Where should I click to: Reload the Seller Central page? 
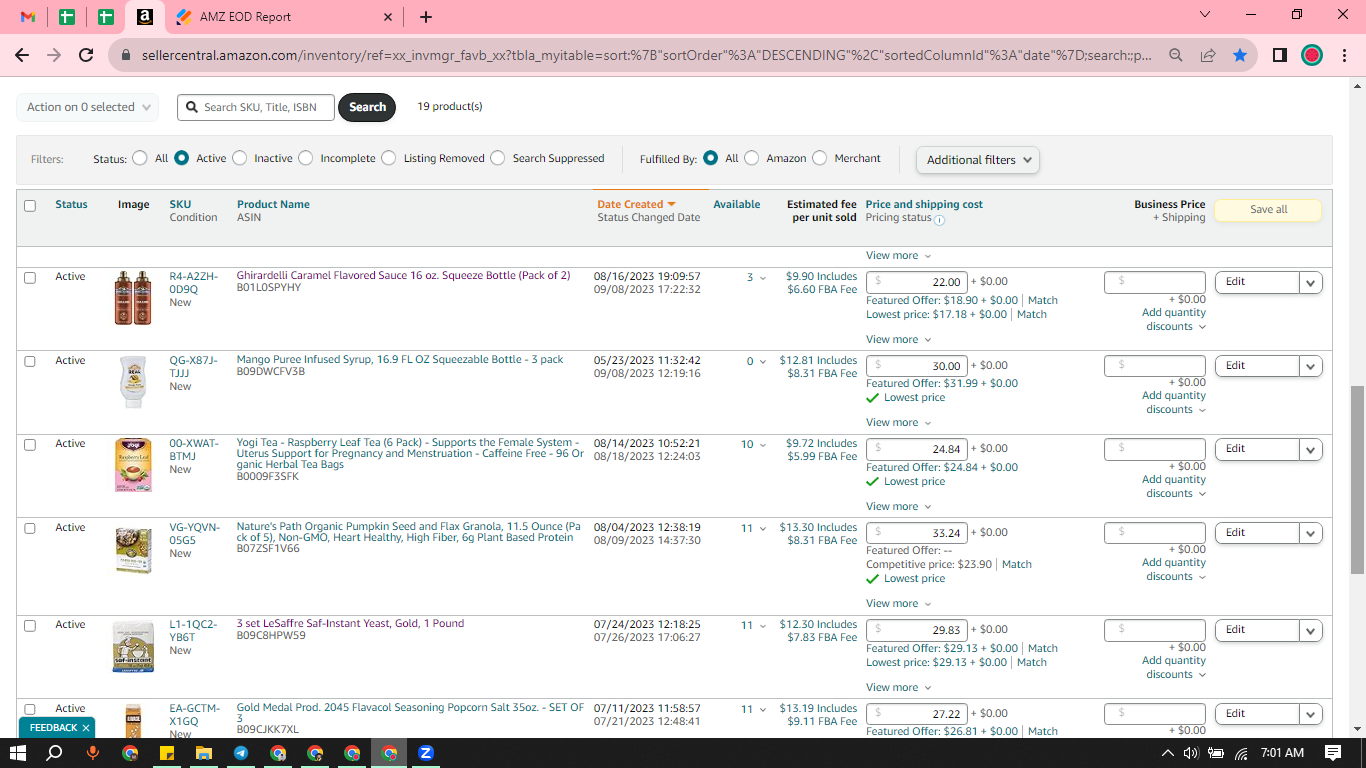tap(86, 56)
